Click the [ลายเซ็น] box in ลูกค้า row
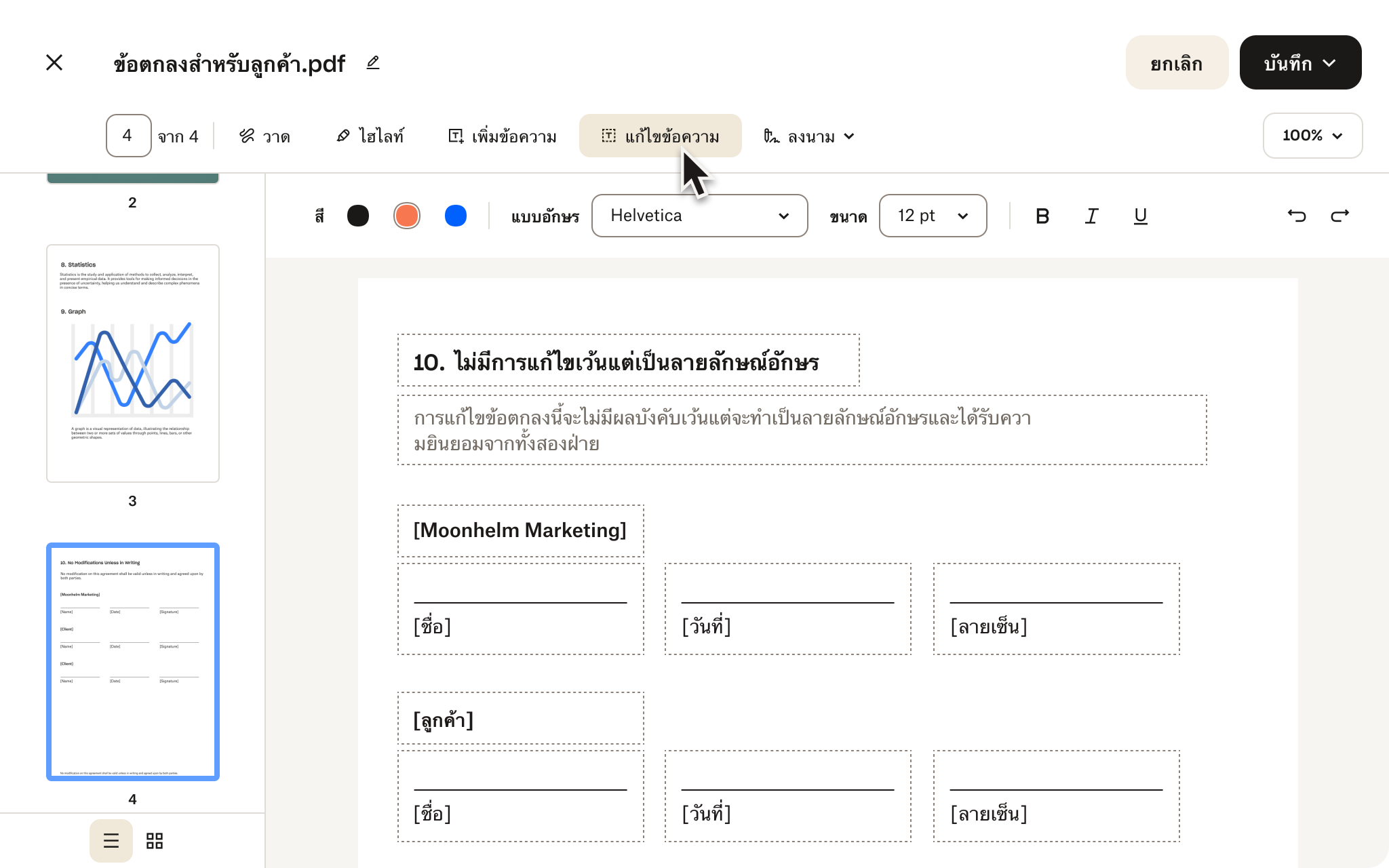The image size is (1389, 868). (x=1057, y=796)
